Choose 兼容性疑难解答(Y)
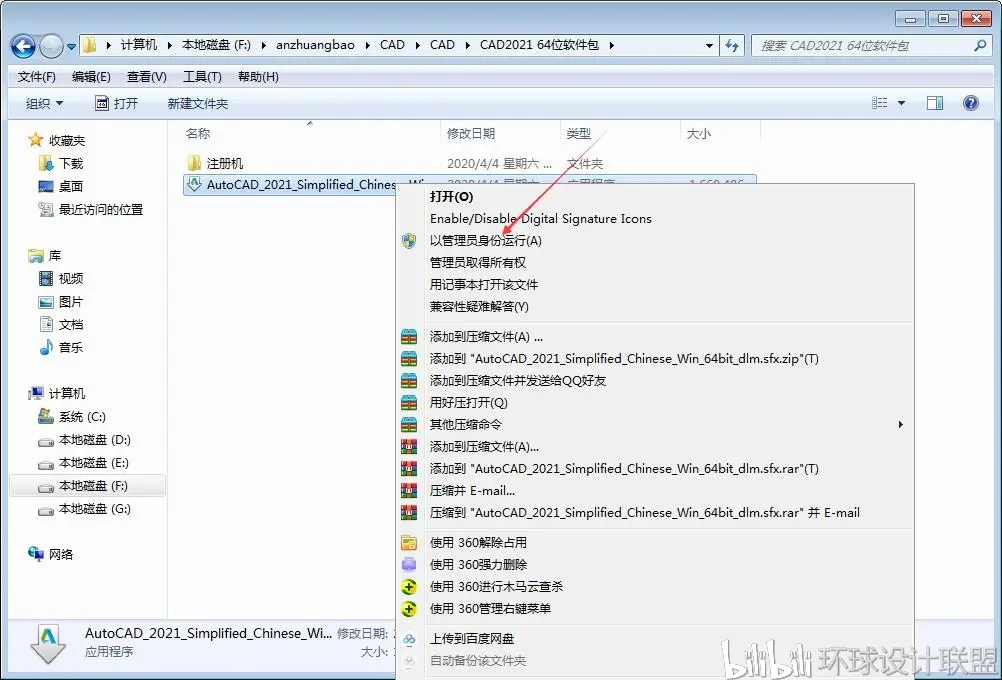Screen dimensions: 1002x680 (479, 307)
